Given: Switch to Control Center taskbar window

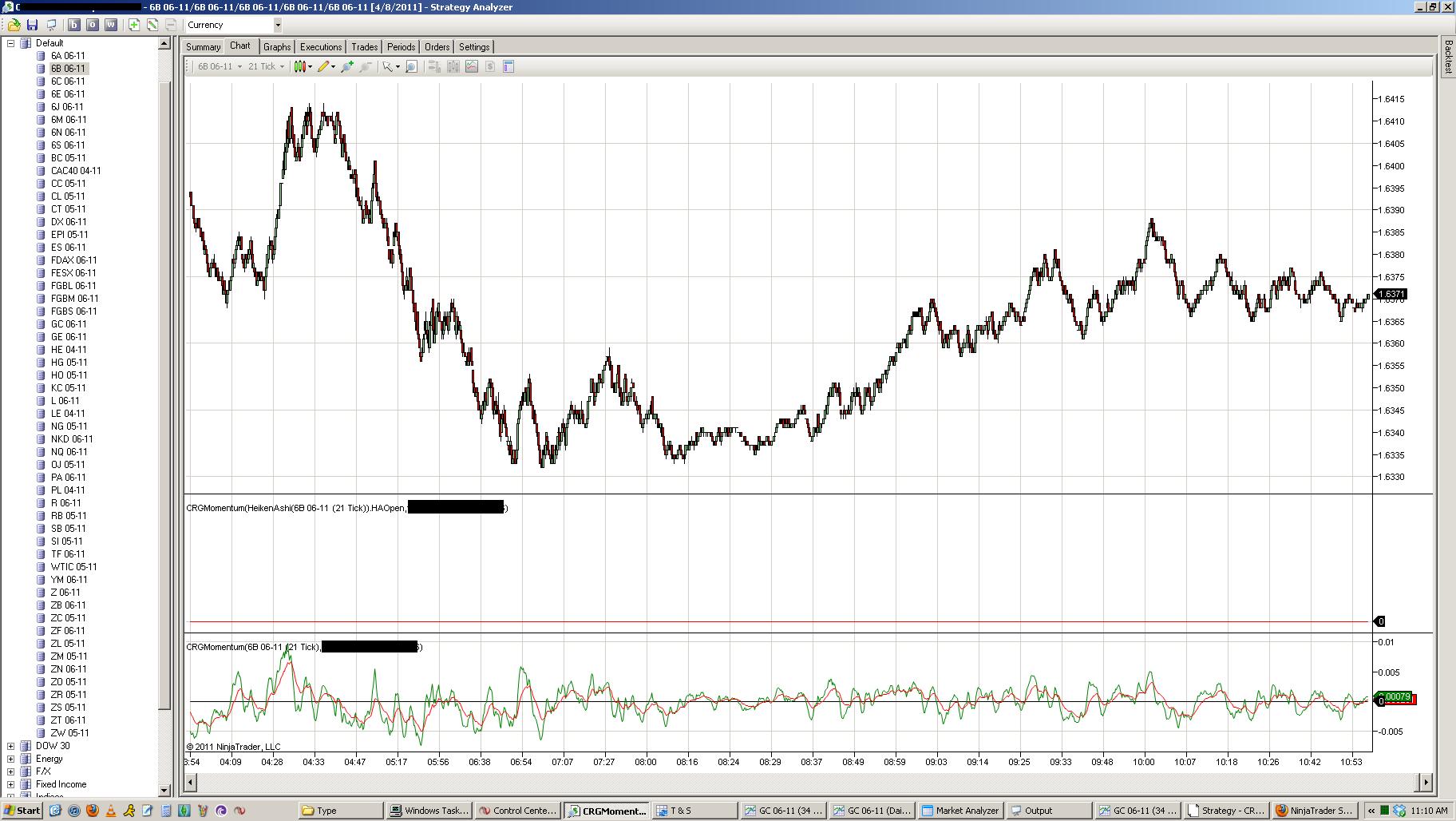Looking at the screenshot, I should pyautogui.click(x=517, y=810).
